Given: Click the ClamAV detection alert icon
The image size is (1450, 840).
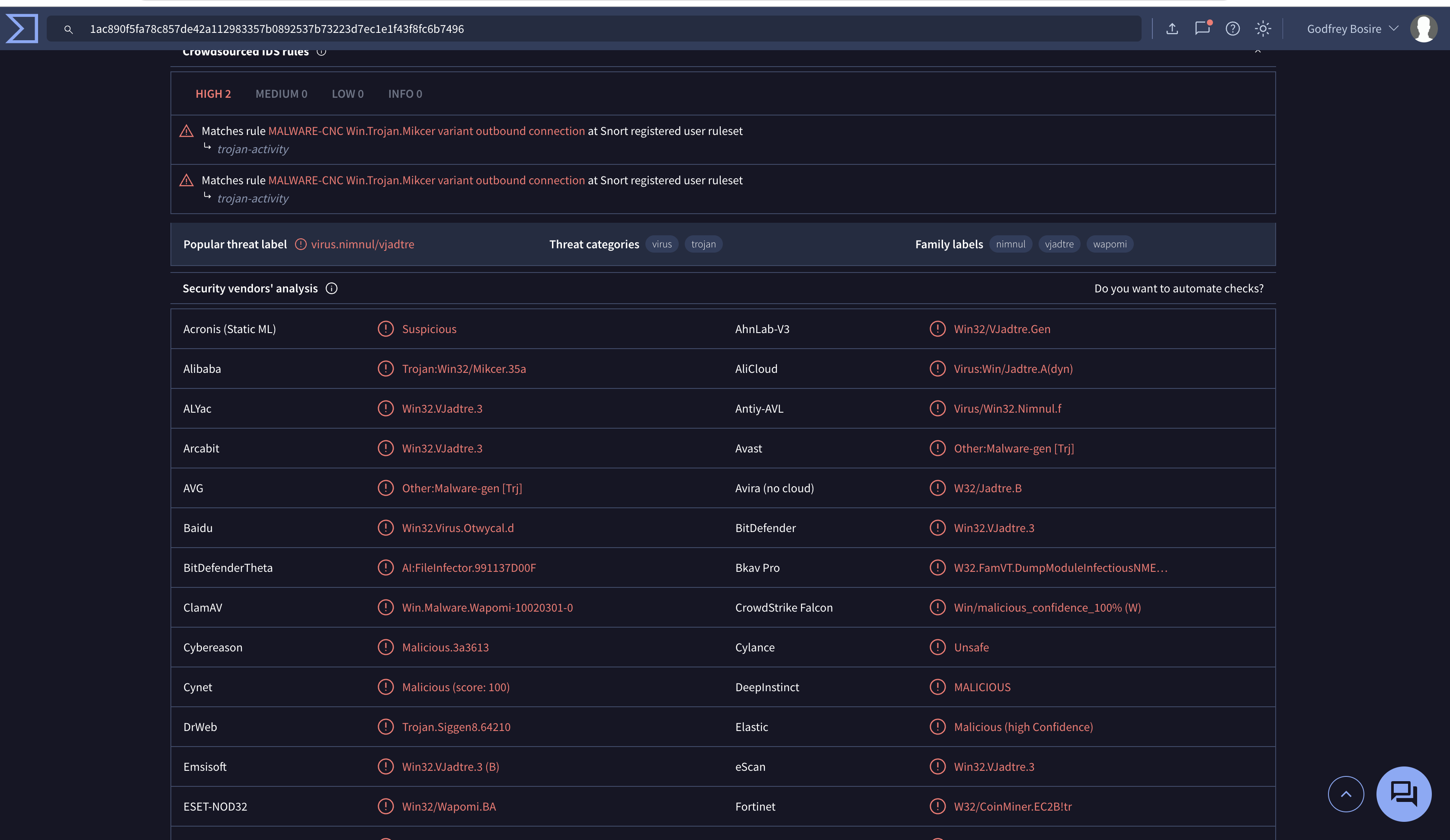Looking at the screenshot, I should tap(385, 607).
